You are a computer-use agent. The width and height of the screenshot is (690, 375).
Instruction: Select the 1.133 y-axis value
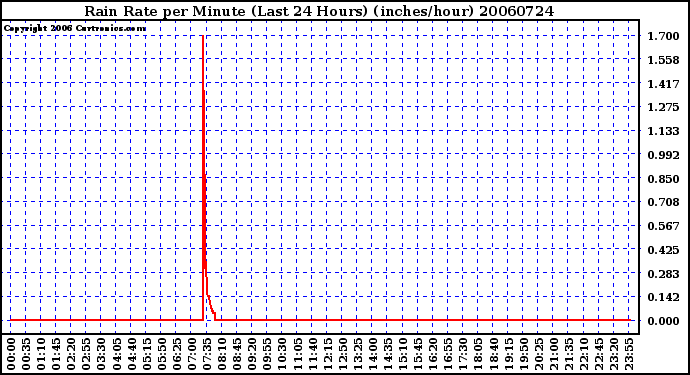click(663, 131)
